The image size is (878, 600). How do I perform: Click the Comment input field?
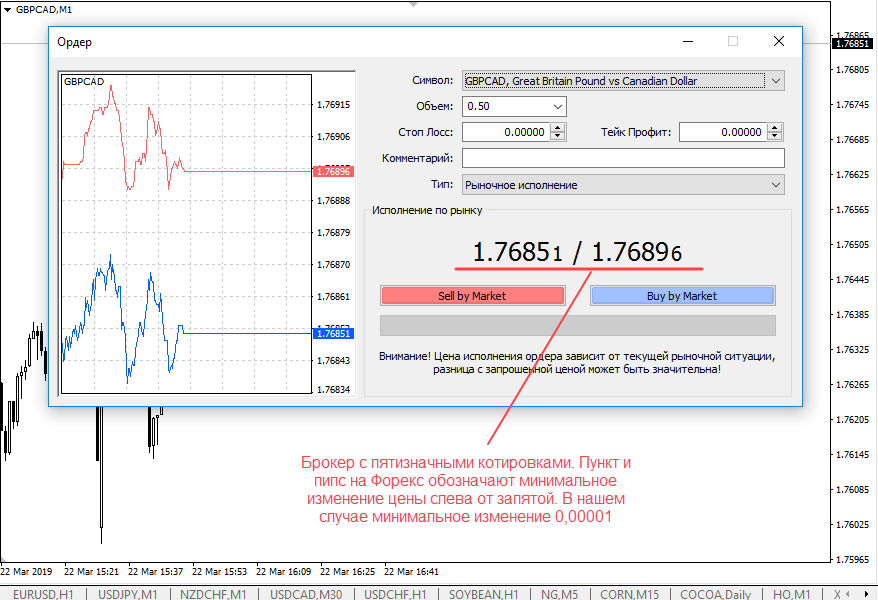[x=623, y=158]
